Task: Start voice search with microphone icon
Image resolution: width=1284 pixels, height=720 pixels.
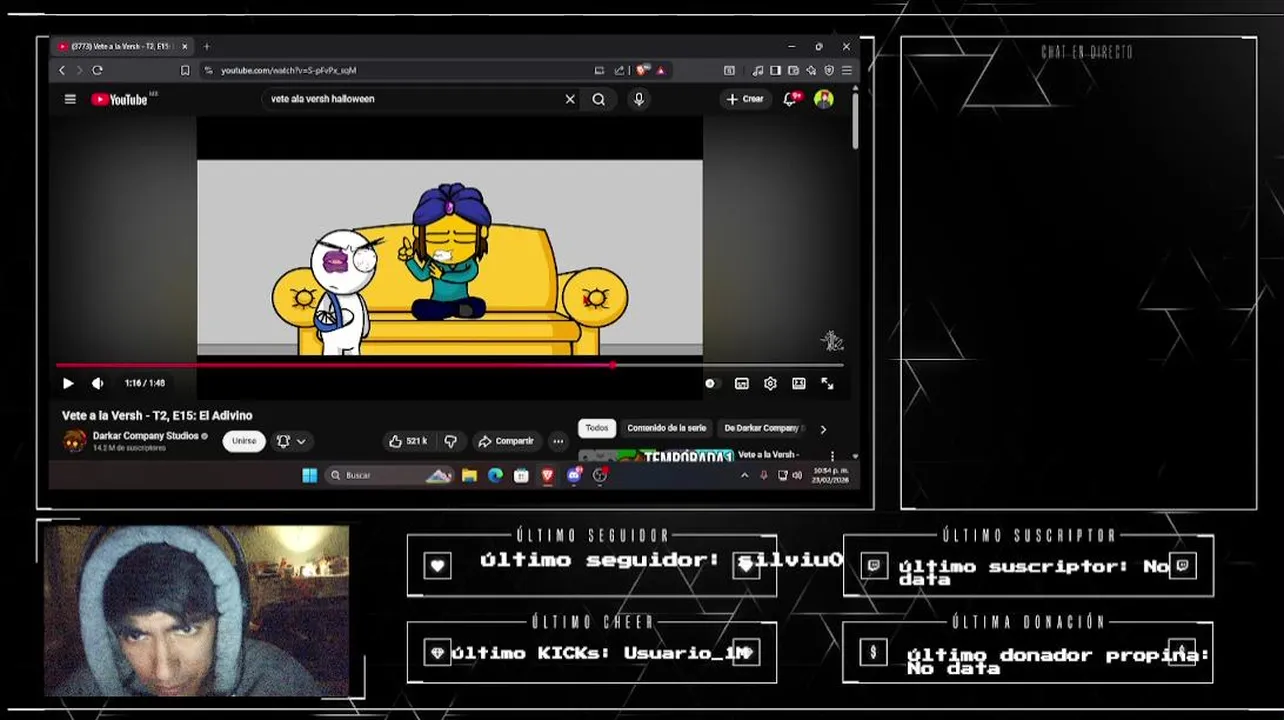Action: [x=639, y=99]
